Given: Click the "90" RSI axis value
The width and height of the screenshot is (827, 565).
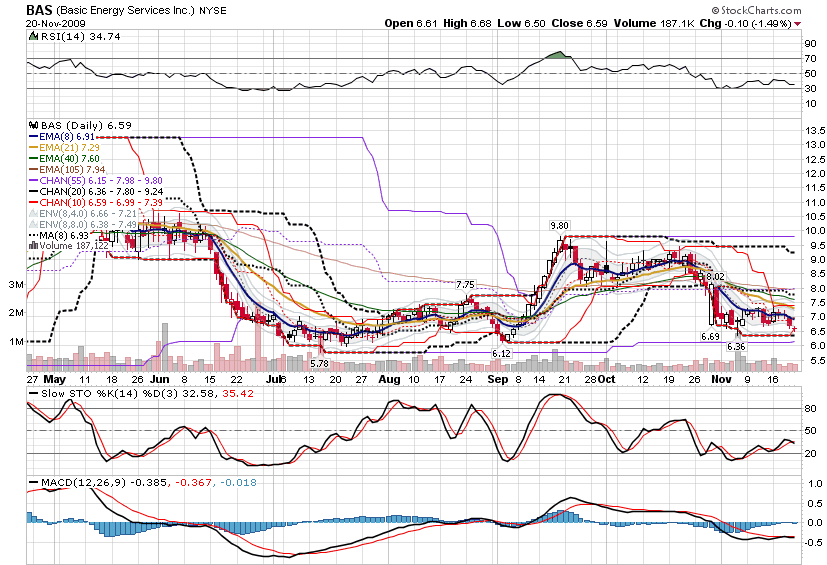Looking at the screenshot, I should click(x=810, y=44).
